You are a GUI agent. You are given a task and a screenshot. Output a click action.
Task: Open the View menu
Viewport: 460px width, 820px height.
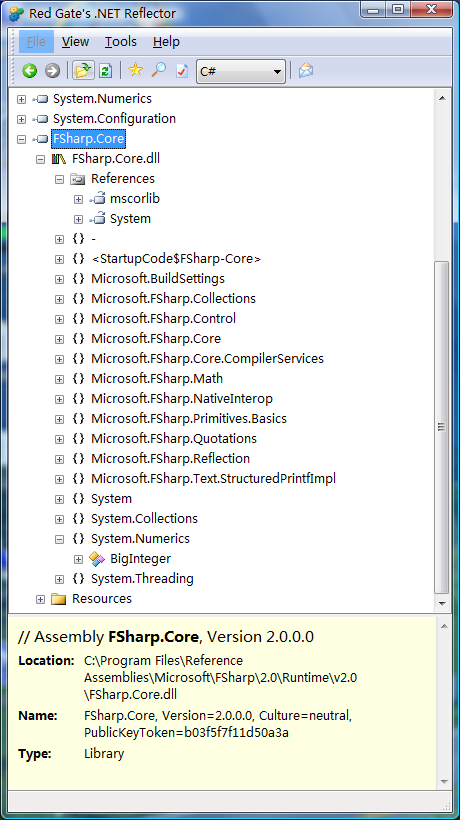(75, 42)
